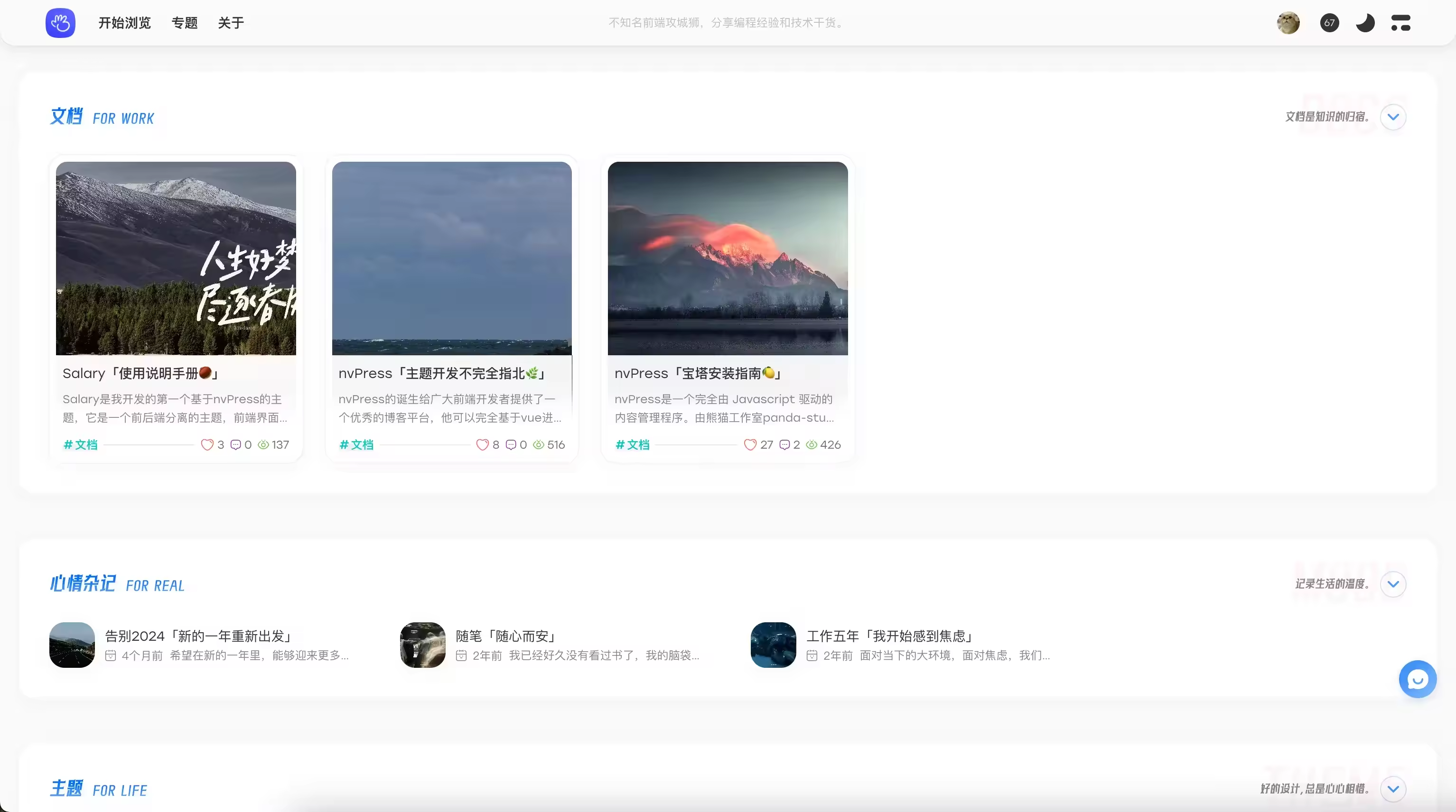1456x812 pixels.
Task: Click view count eye icon showing 516
Action: 539,445
